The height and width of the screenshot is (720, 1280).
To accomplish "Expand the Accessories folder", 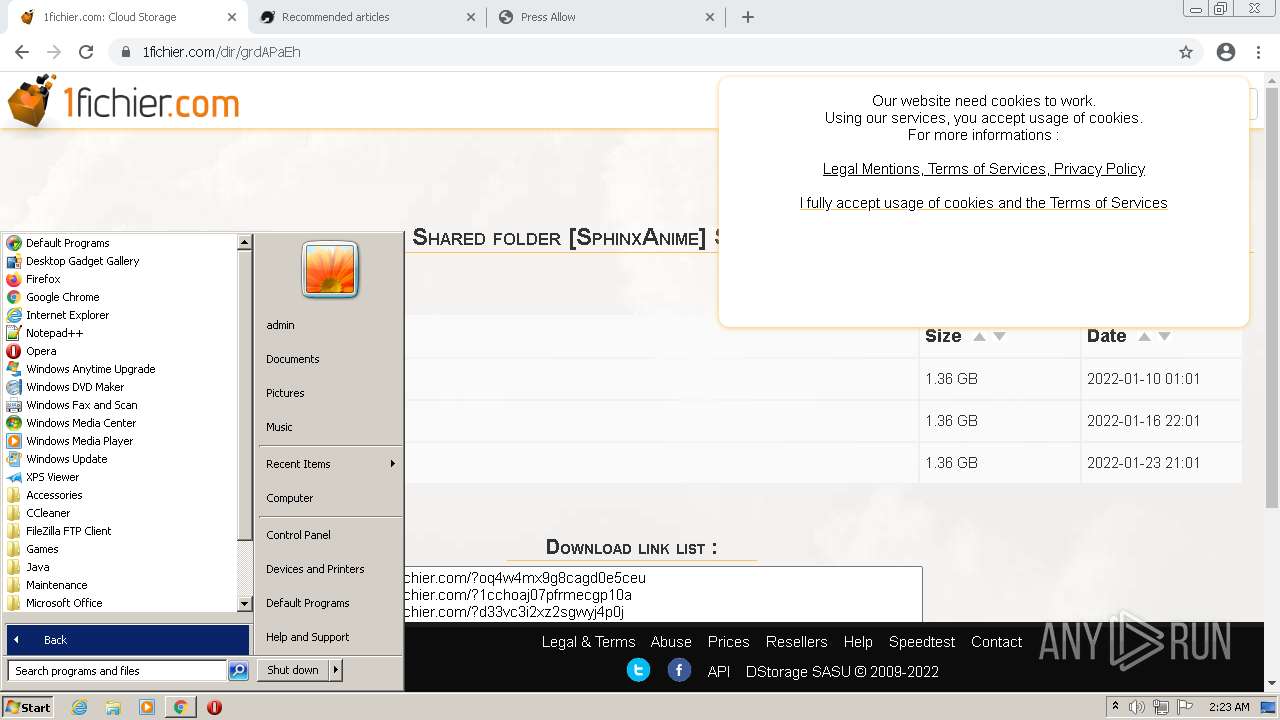I will (x=54, y=495).
